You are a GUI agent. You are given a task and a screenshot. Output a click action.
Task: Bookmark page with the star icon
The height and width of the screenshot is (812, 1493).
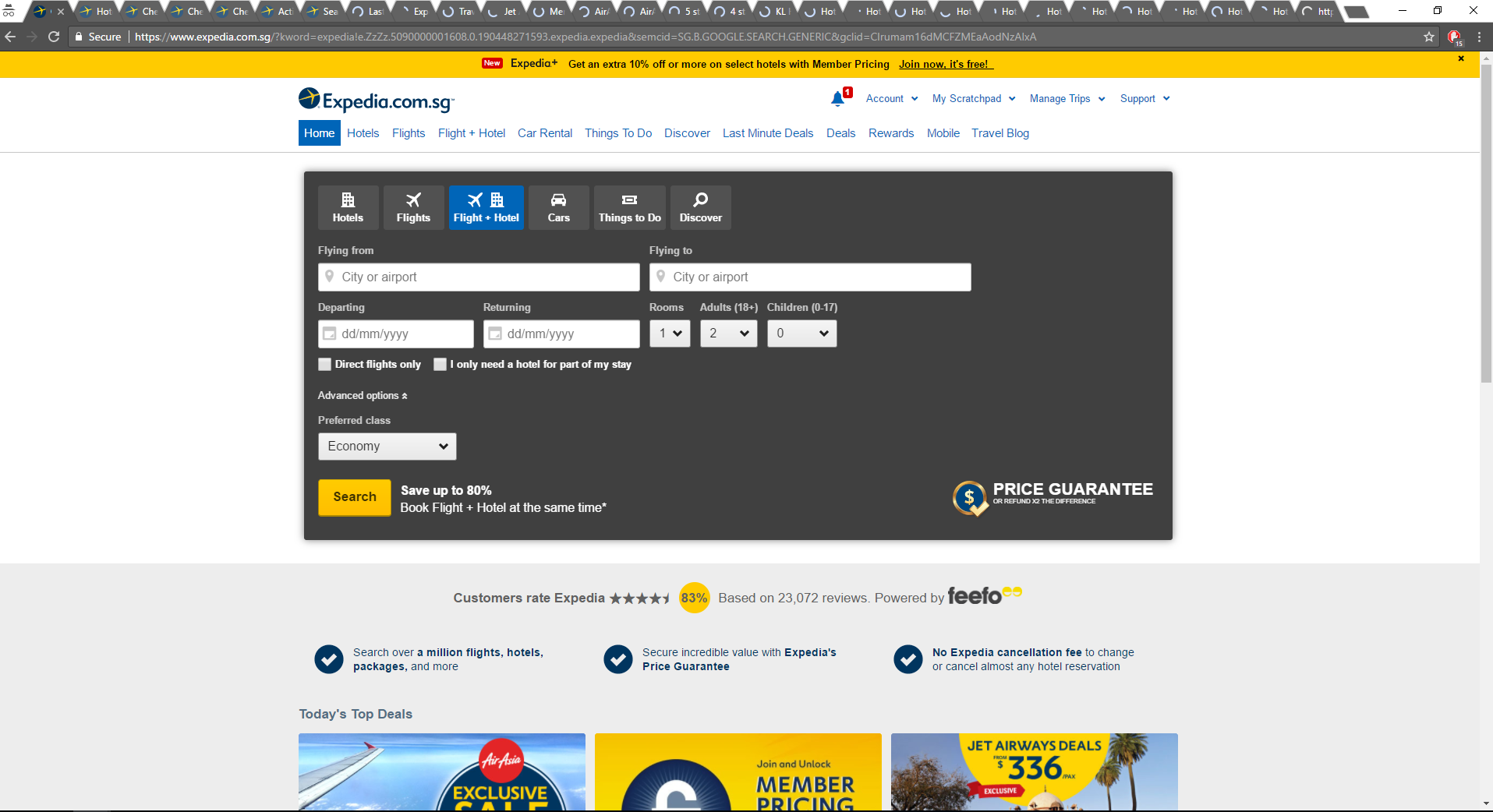coord(1428,37)
